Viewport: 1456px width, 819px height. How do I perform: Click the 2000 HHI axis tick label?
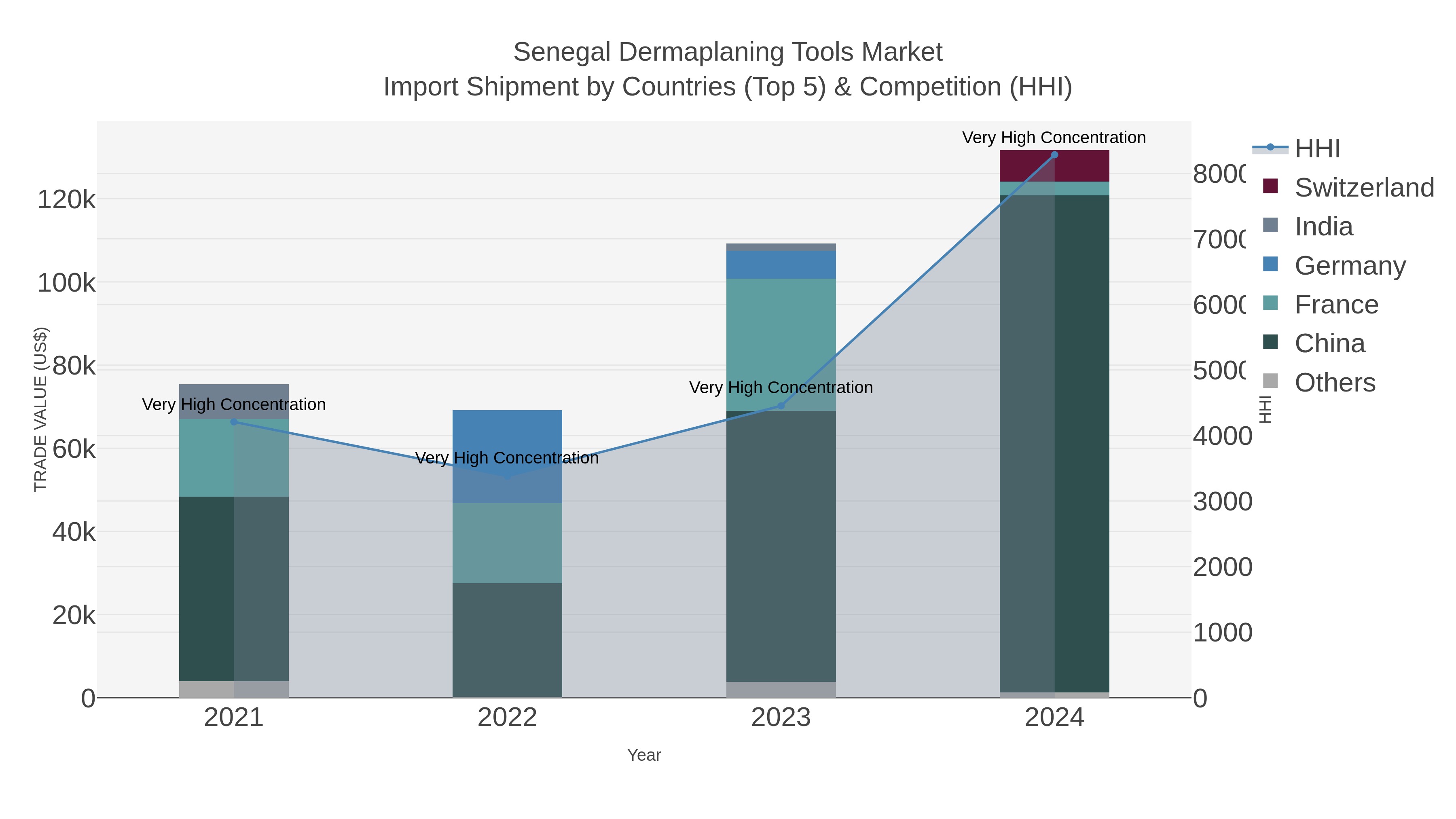[x=1223, y=567]
